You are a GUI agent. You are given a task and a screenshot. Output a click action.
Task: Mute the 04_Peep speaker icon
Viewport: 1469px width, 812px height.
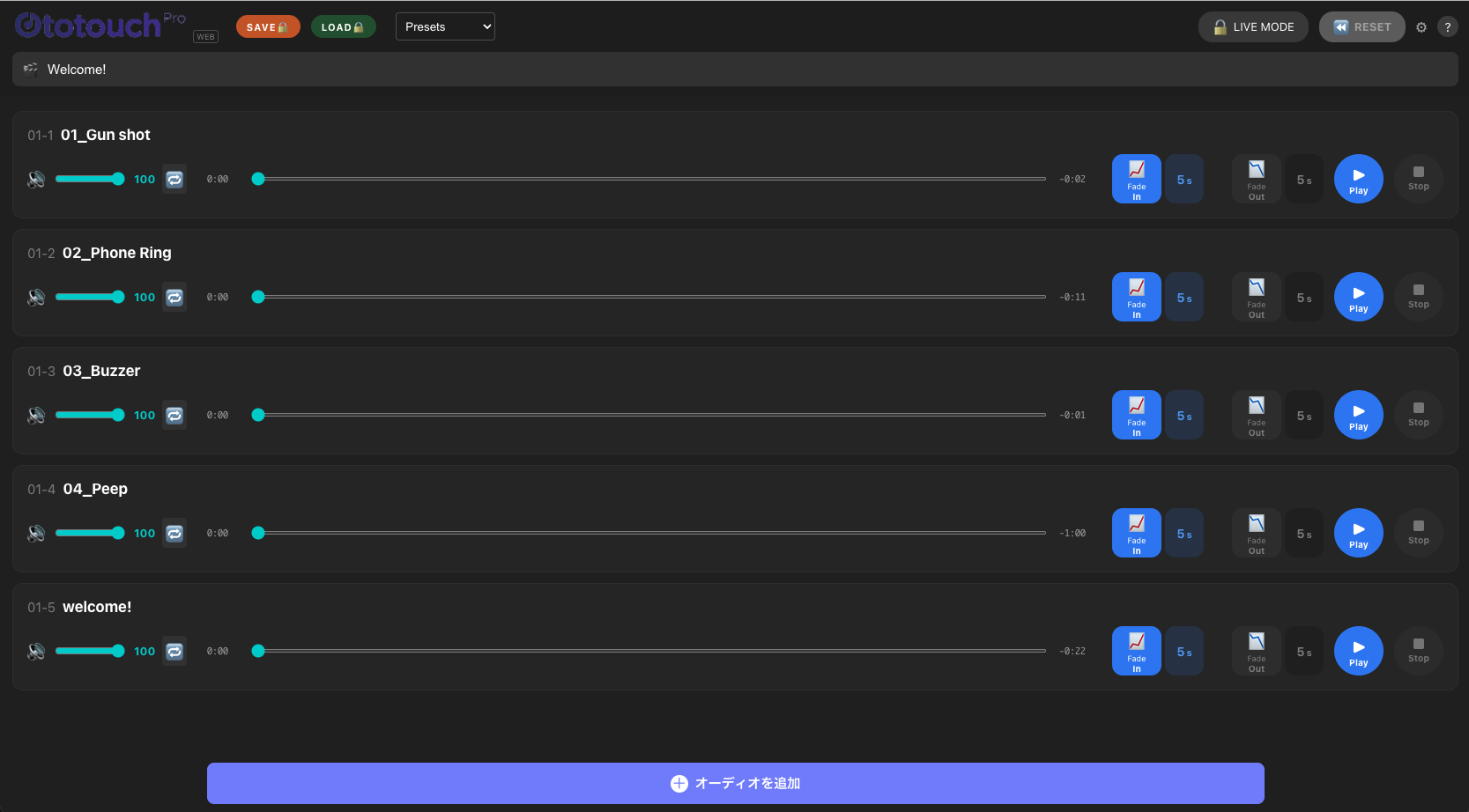36,533
